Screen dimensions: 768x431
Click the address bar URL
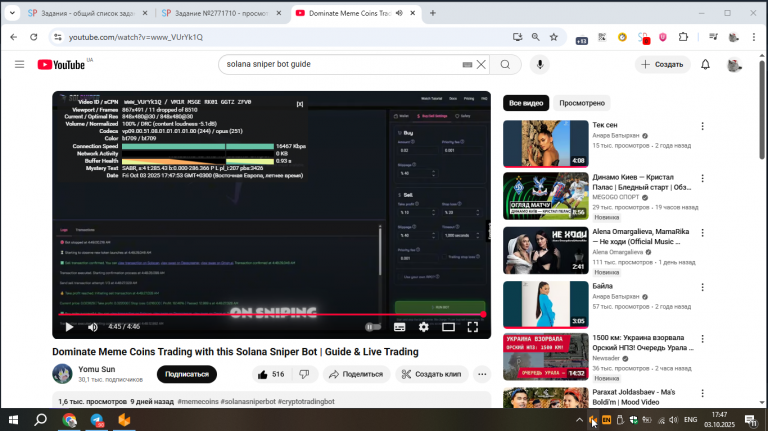pyautogui.click(x=136, y=37)
